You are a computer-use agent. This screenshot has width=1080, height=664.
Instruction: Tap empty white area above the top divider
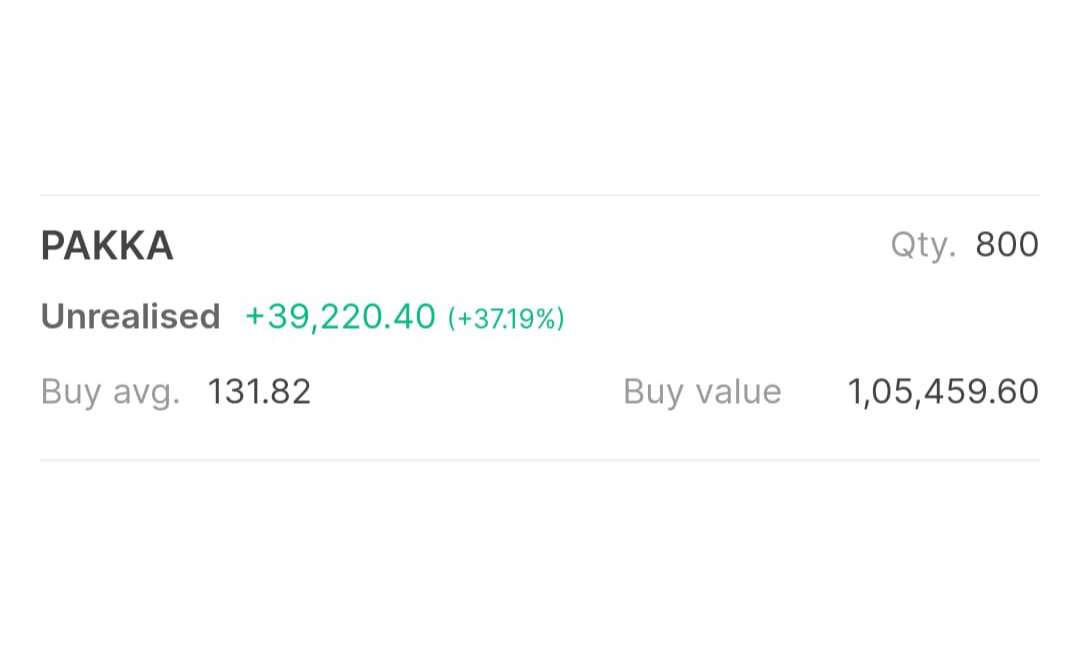(x=540, y=100)
